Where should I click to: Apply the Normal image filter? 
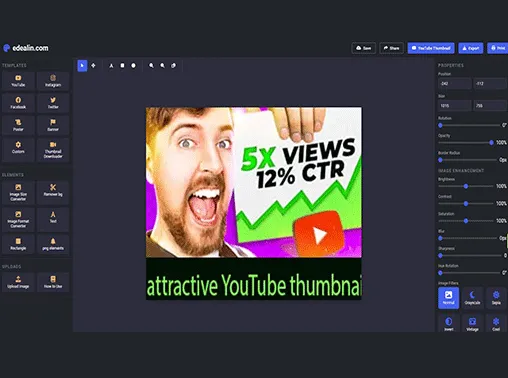(448, 298)
